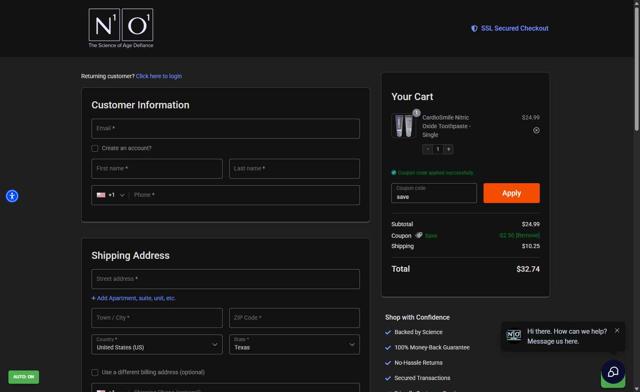
Task: Increase toothpaste quantity with plus button
Action: (449, 149)
